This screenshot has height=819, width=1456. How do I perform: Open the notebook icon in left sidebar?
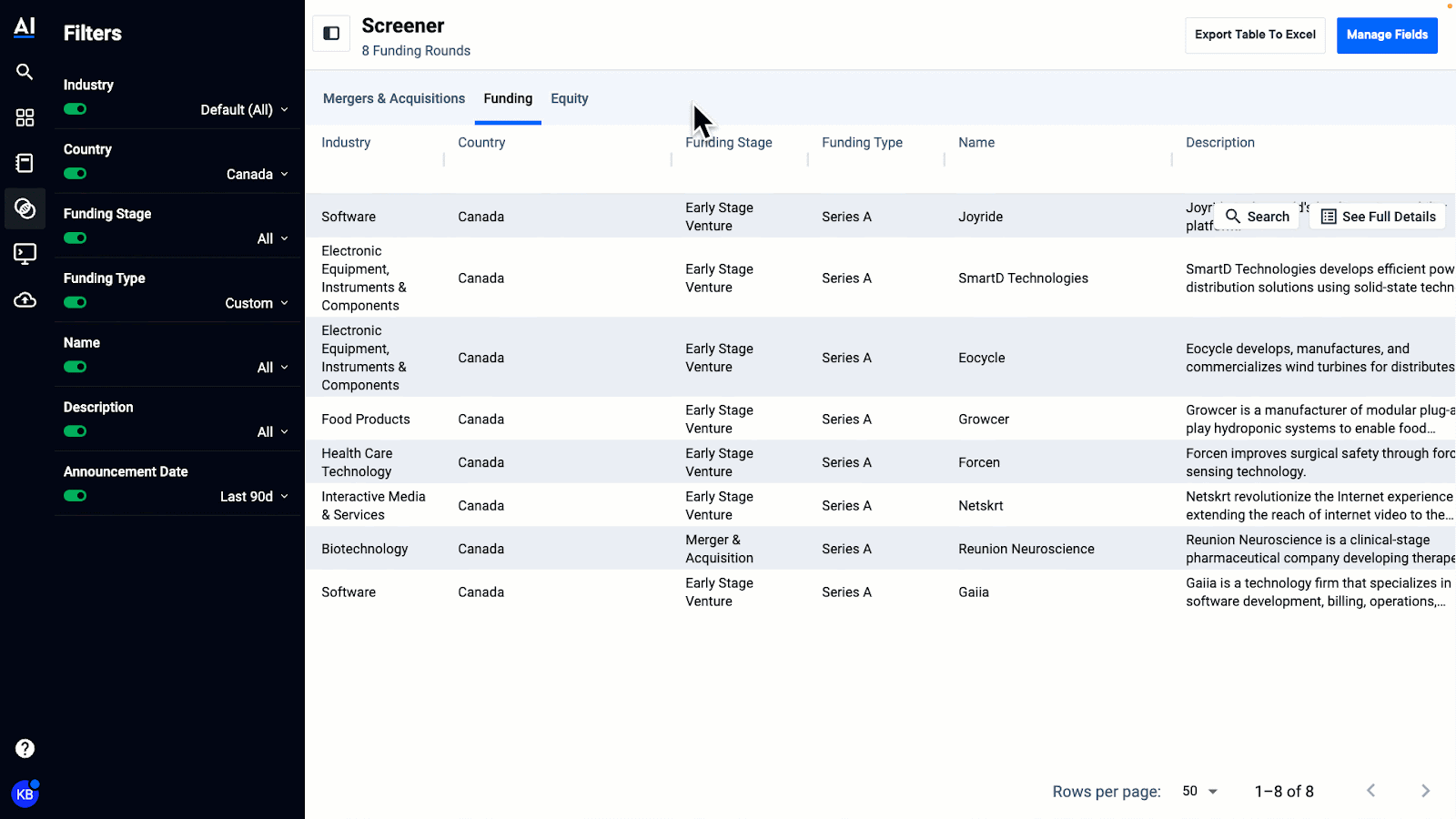coord(25,163)
